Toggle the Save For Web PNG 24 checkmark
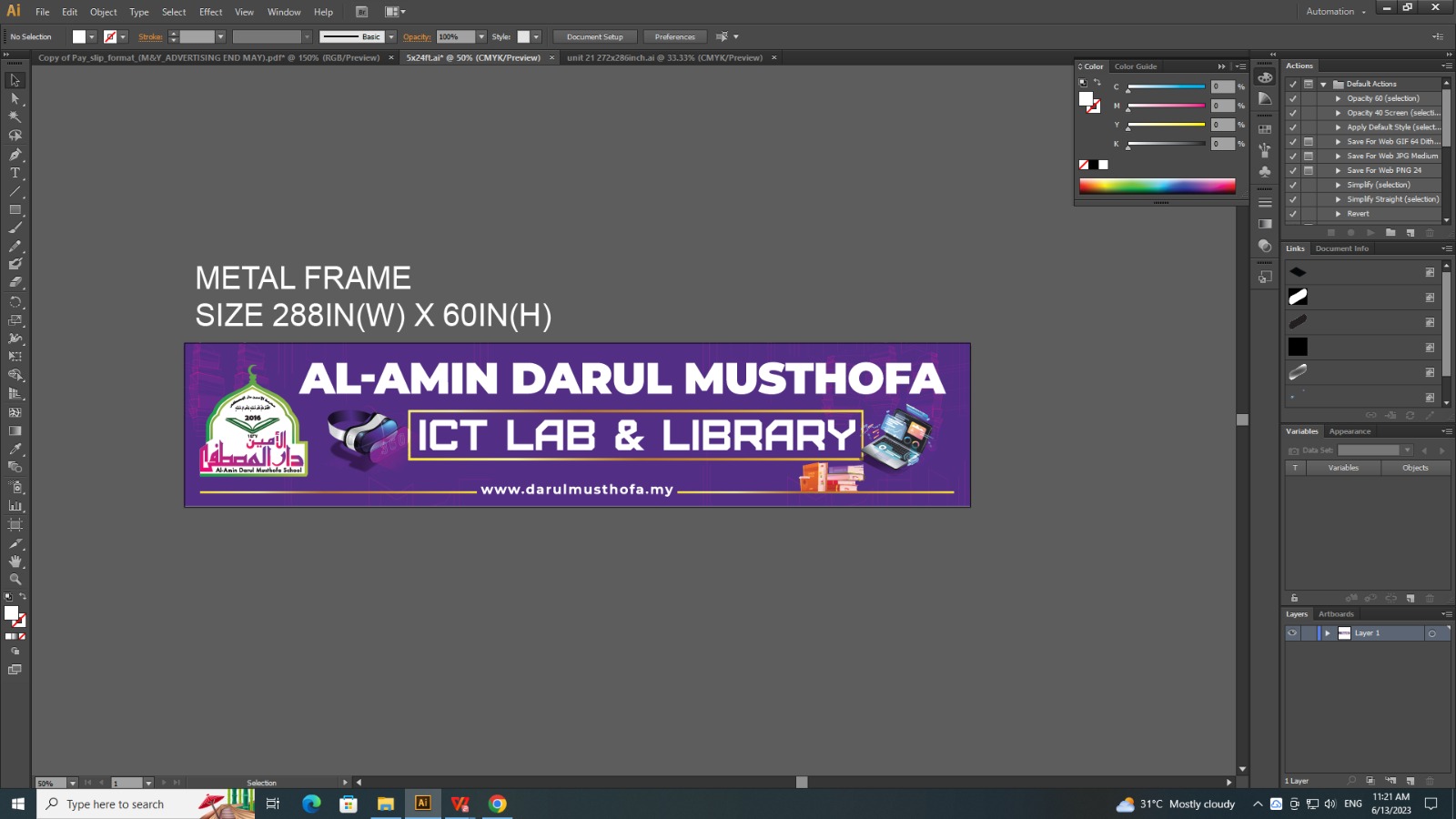 1293,170
